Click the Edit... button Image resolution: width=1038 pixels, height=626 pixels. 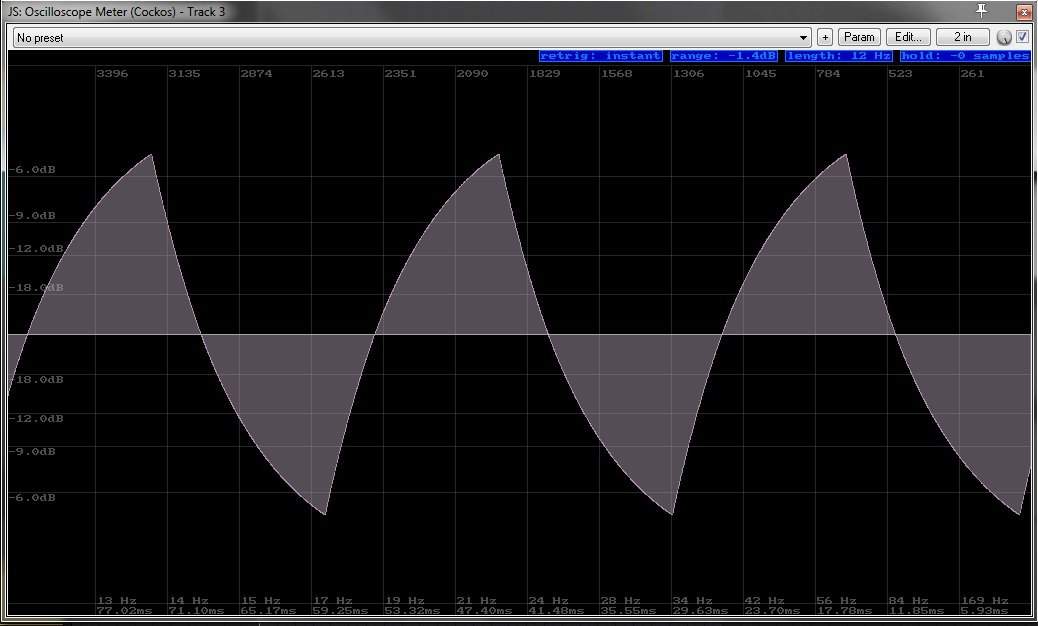pyautogui.click(x=908, y=37)
